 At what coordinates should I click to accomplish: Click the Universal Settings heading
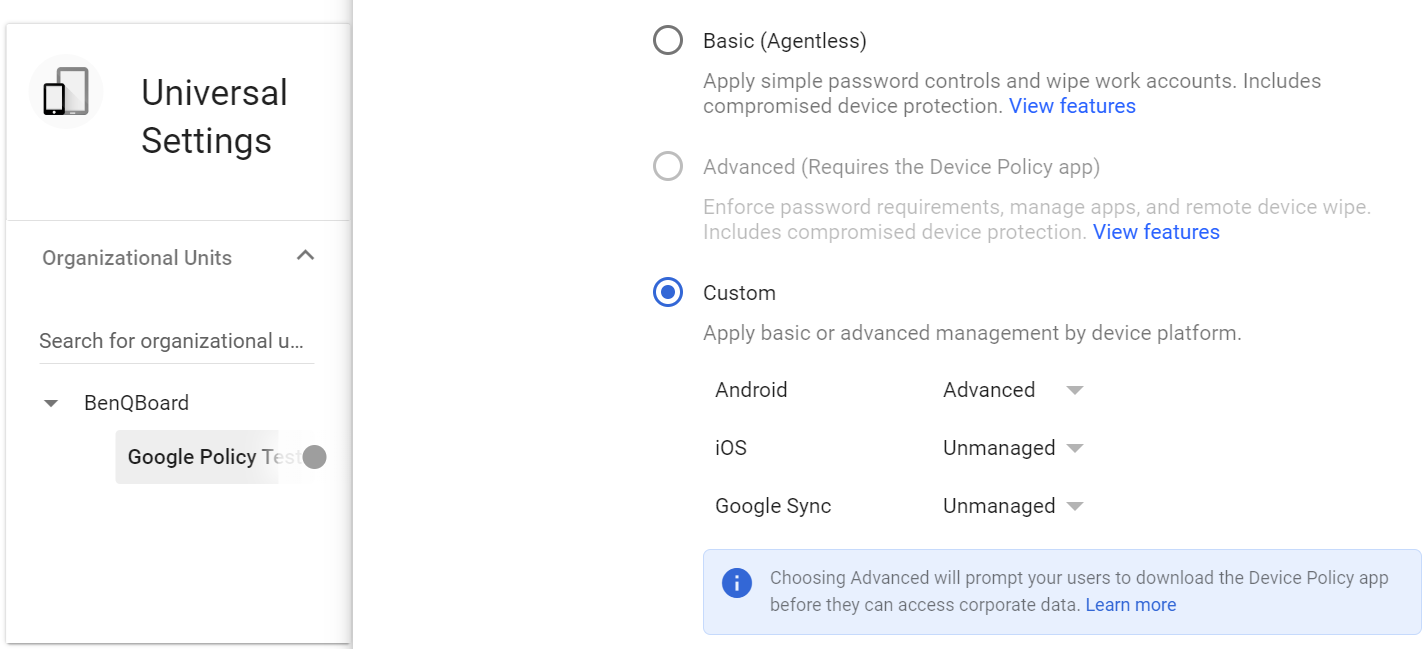[x=215, y=116]
